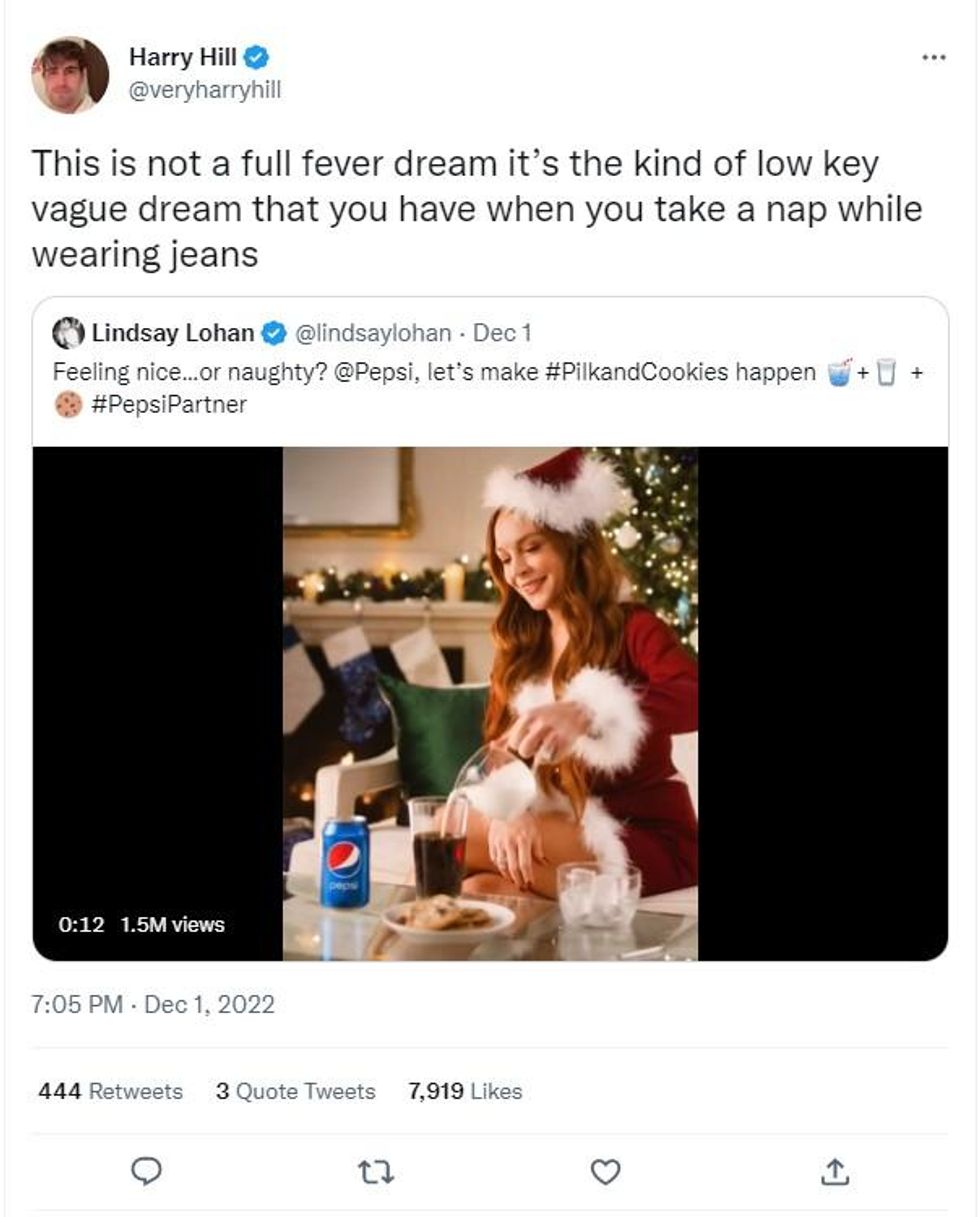980x1217 pixels.
Task: Click Lindsay Lohan's small avatar icon
Action: point(68,332)
